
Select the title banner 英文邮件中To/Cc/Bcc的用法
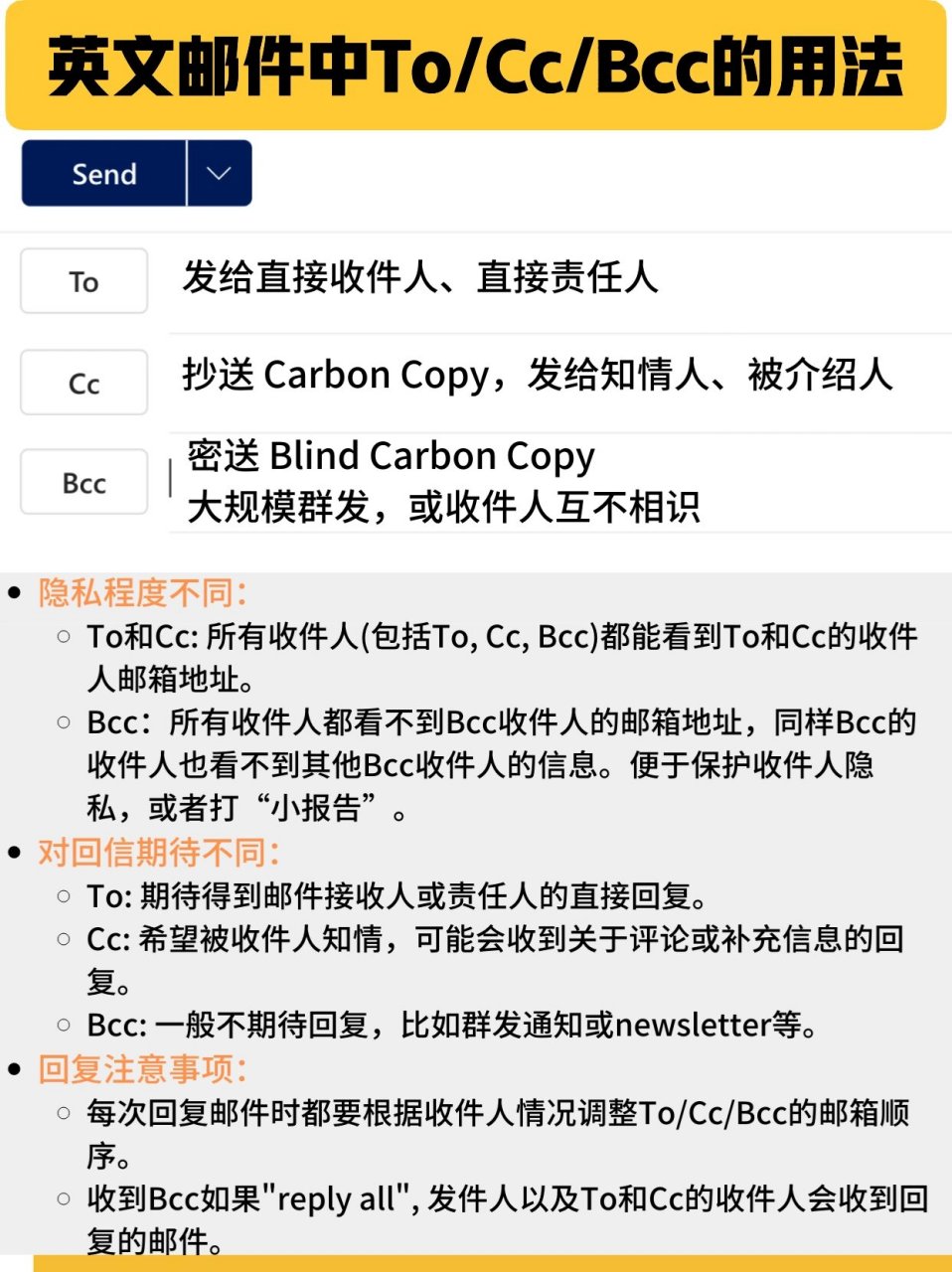[x=475, y=63]
